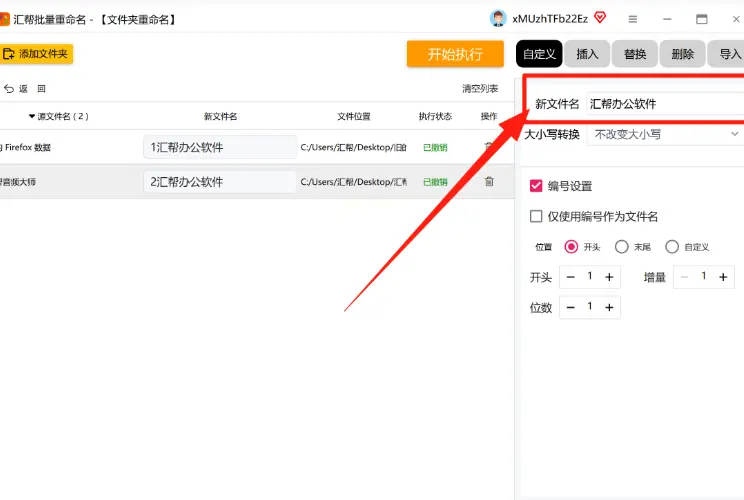Go to the 删除 tab
Viewport: 744px width, 500px height.
pos(682,54)
